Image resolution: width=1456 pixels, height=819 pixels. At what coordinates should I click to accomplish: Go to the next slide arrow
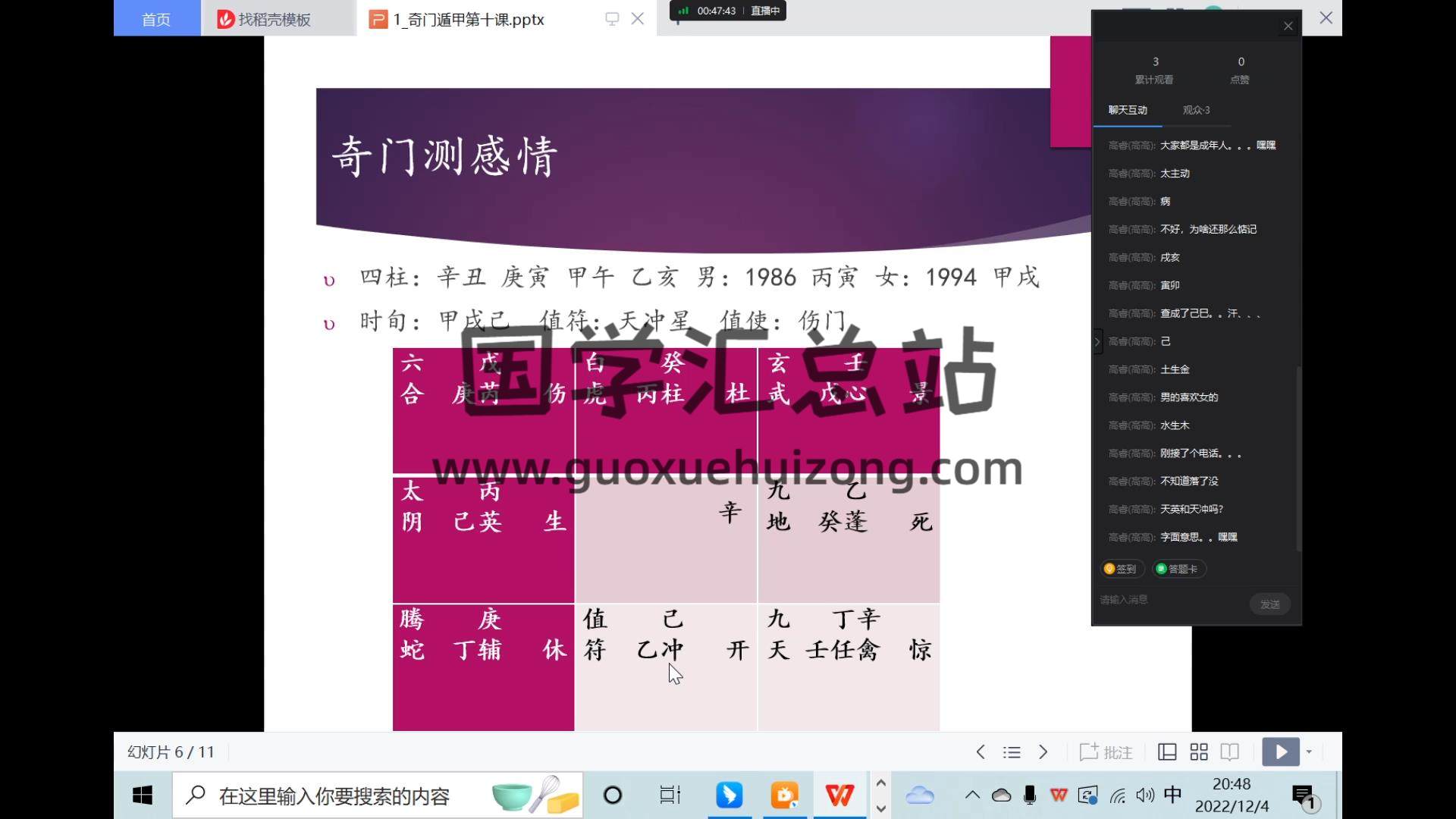[1043, 752]
